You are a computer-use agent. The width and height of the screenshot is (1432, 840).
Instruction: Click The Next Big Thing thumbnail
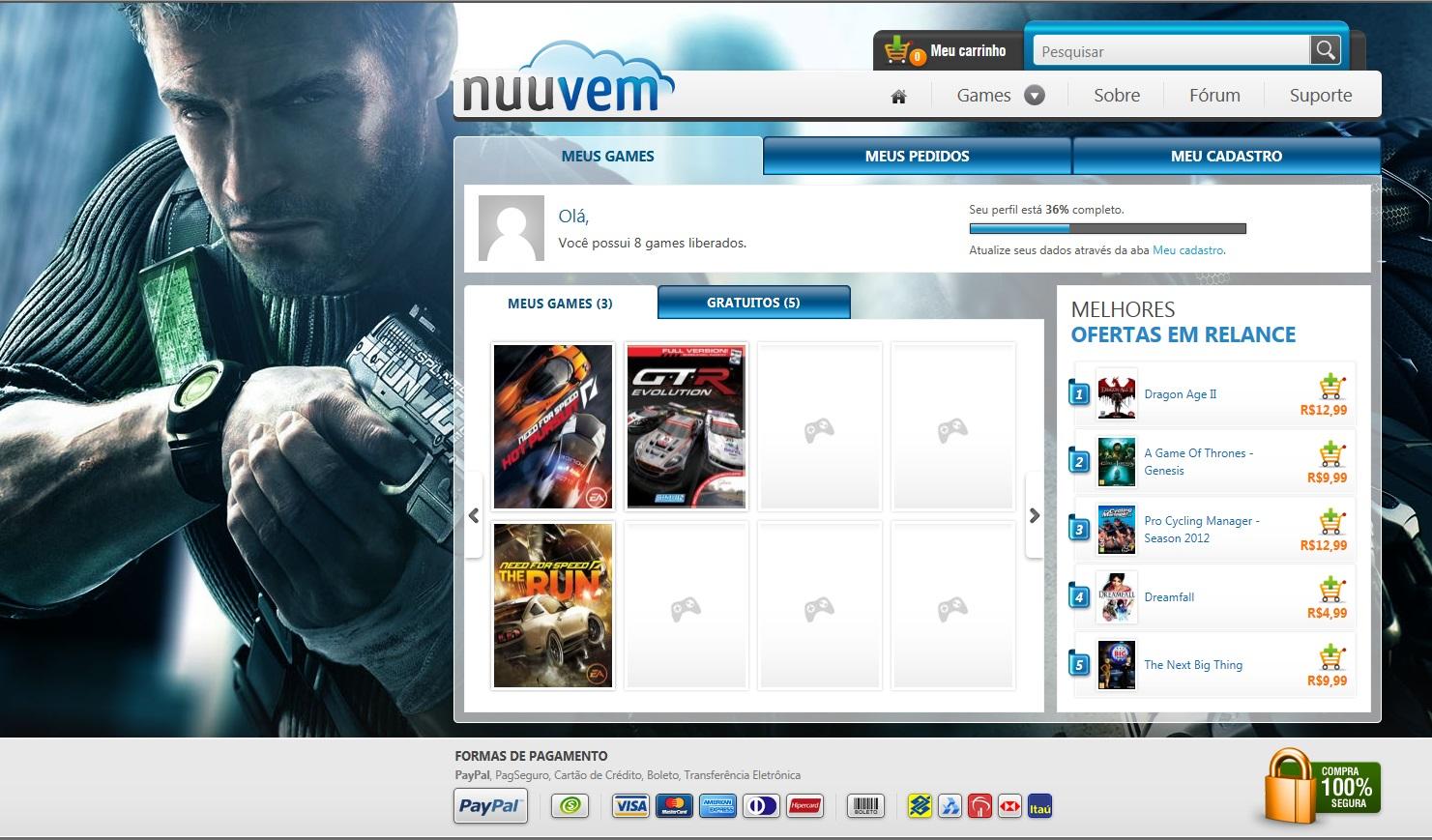tap(1117, 665)
